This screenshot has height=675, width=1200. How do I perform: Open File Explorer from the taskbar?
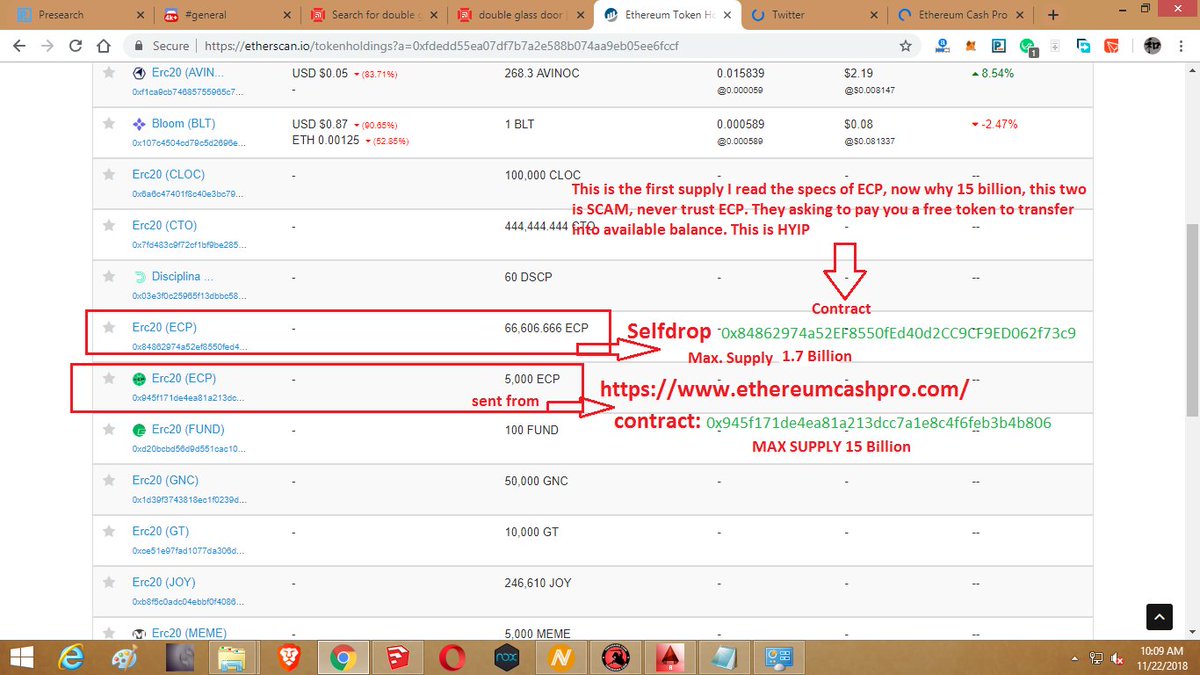click(234, 658)
